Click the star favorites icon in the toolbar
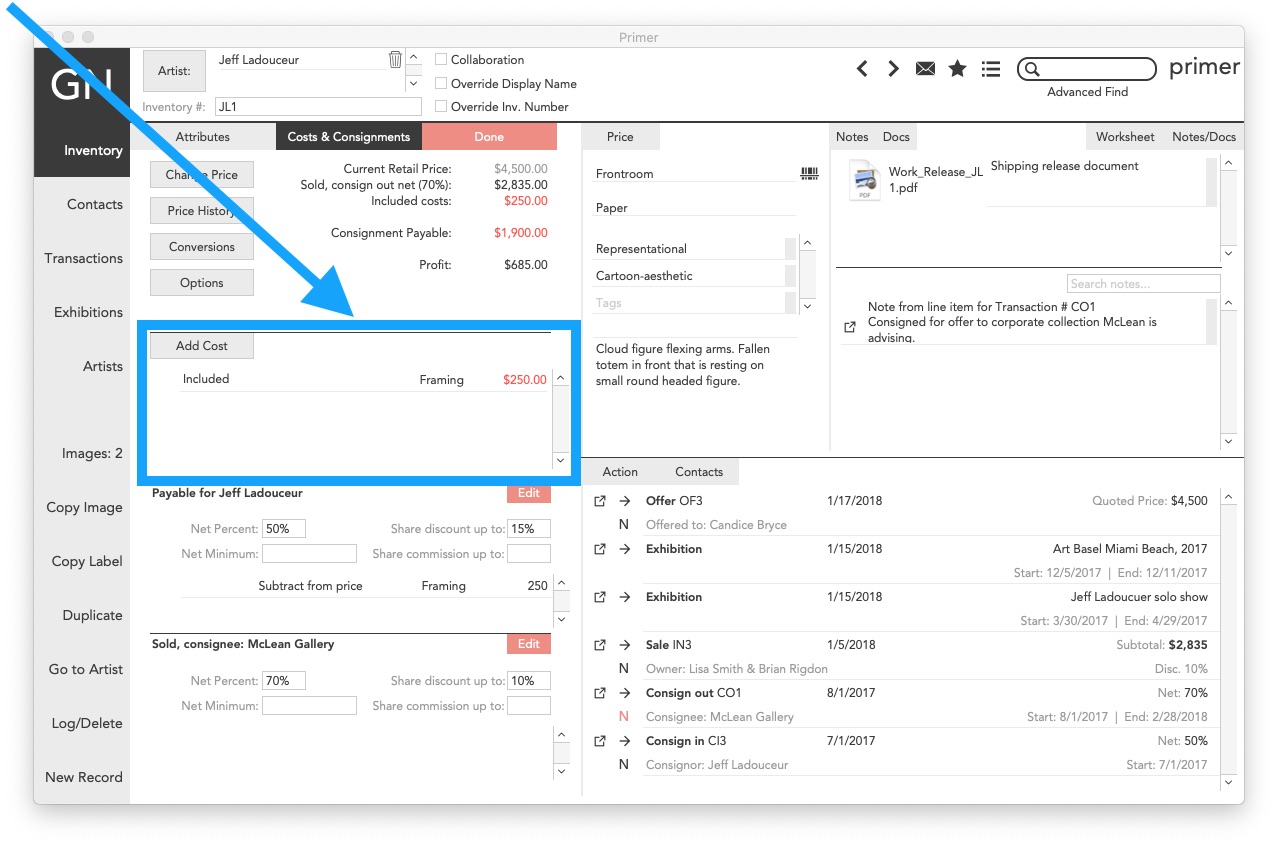This screenshot has height=846, width=1278. [x=957, y=68]
